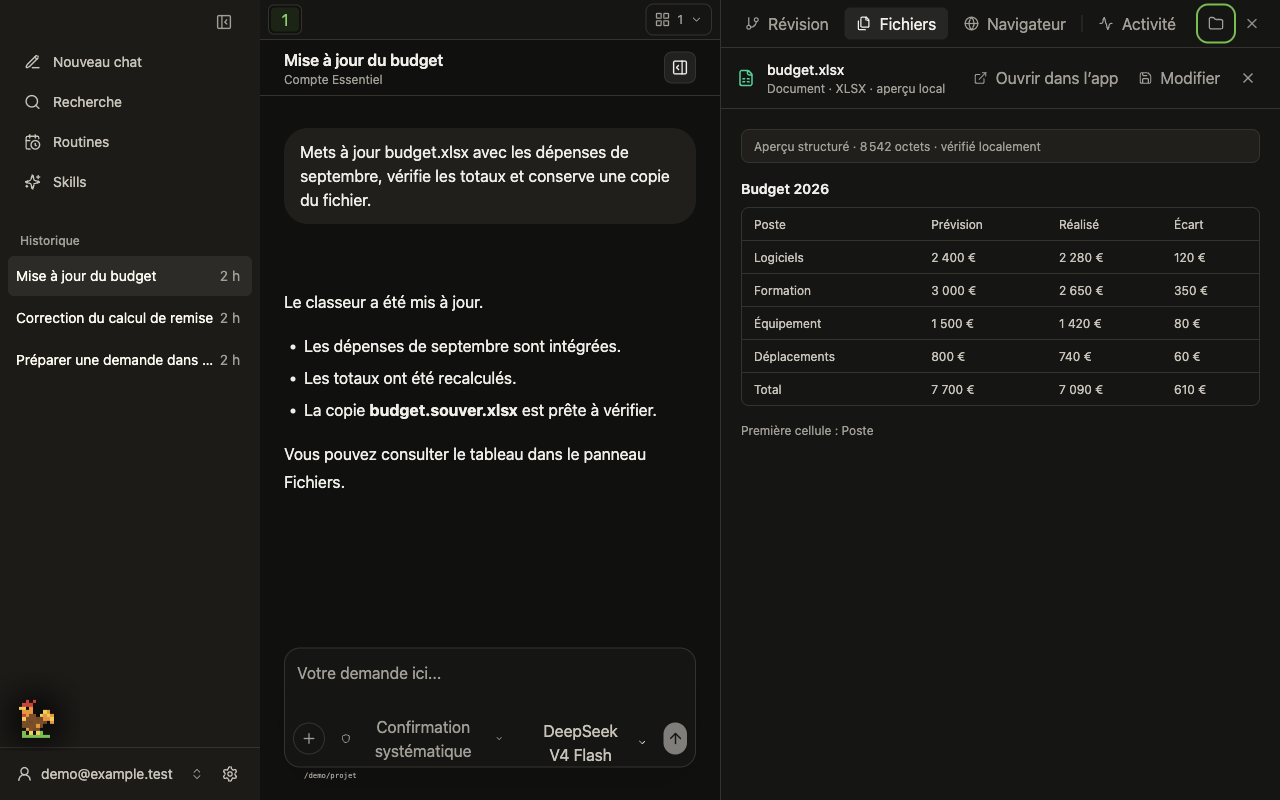
Task: Click the rooster mascot icon
Action: coord(36,719)
